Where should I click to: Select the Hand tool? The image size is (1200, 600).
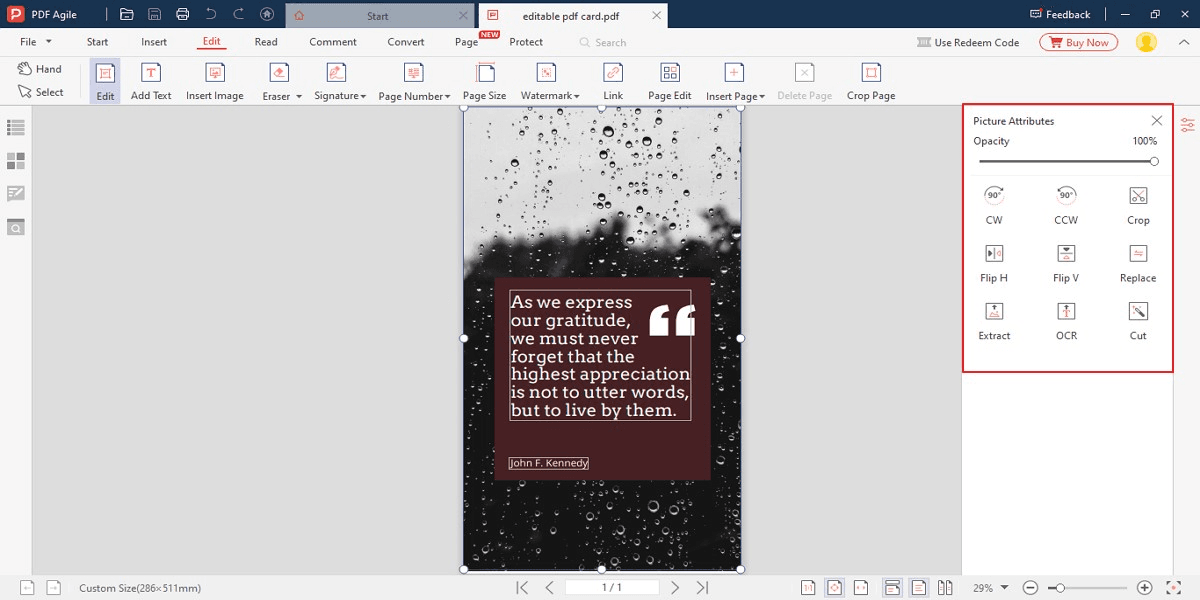[x=40, y=69]
